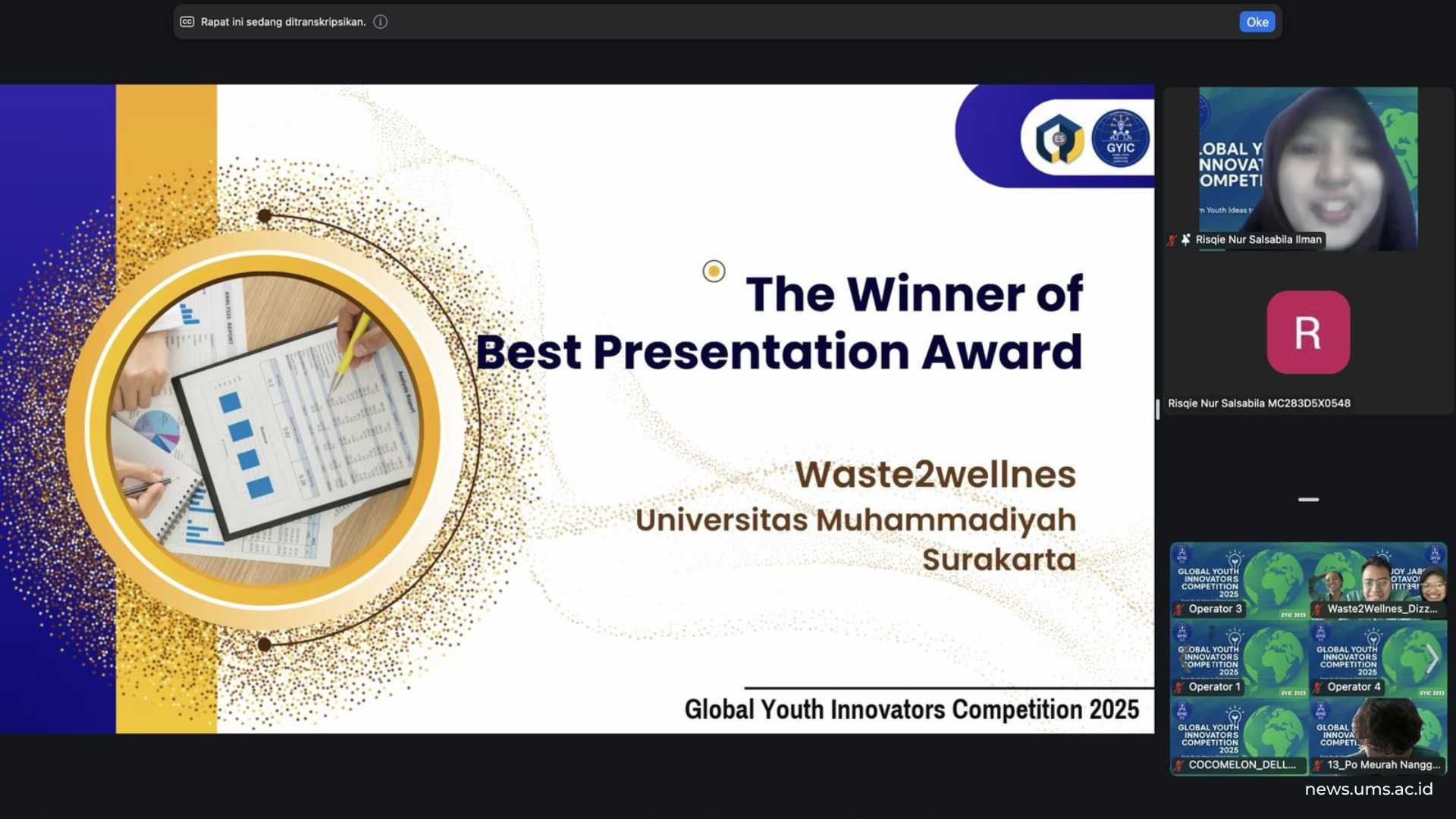Select COCOMELON_DELL video thumbnail

click(x=1239, y=737)
